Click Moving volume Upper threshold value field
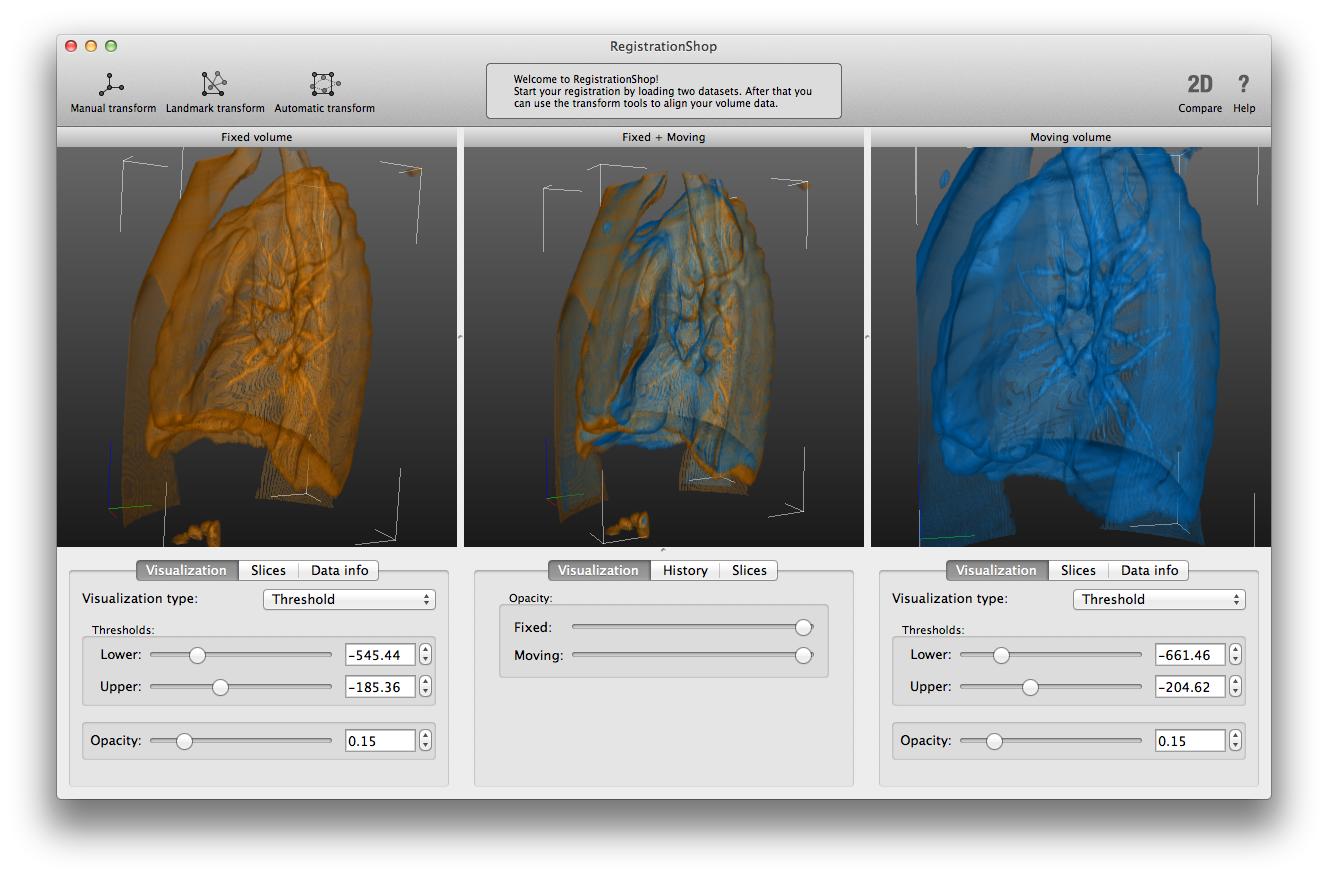 (1189, 688)
